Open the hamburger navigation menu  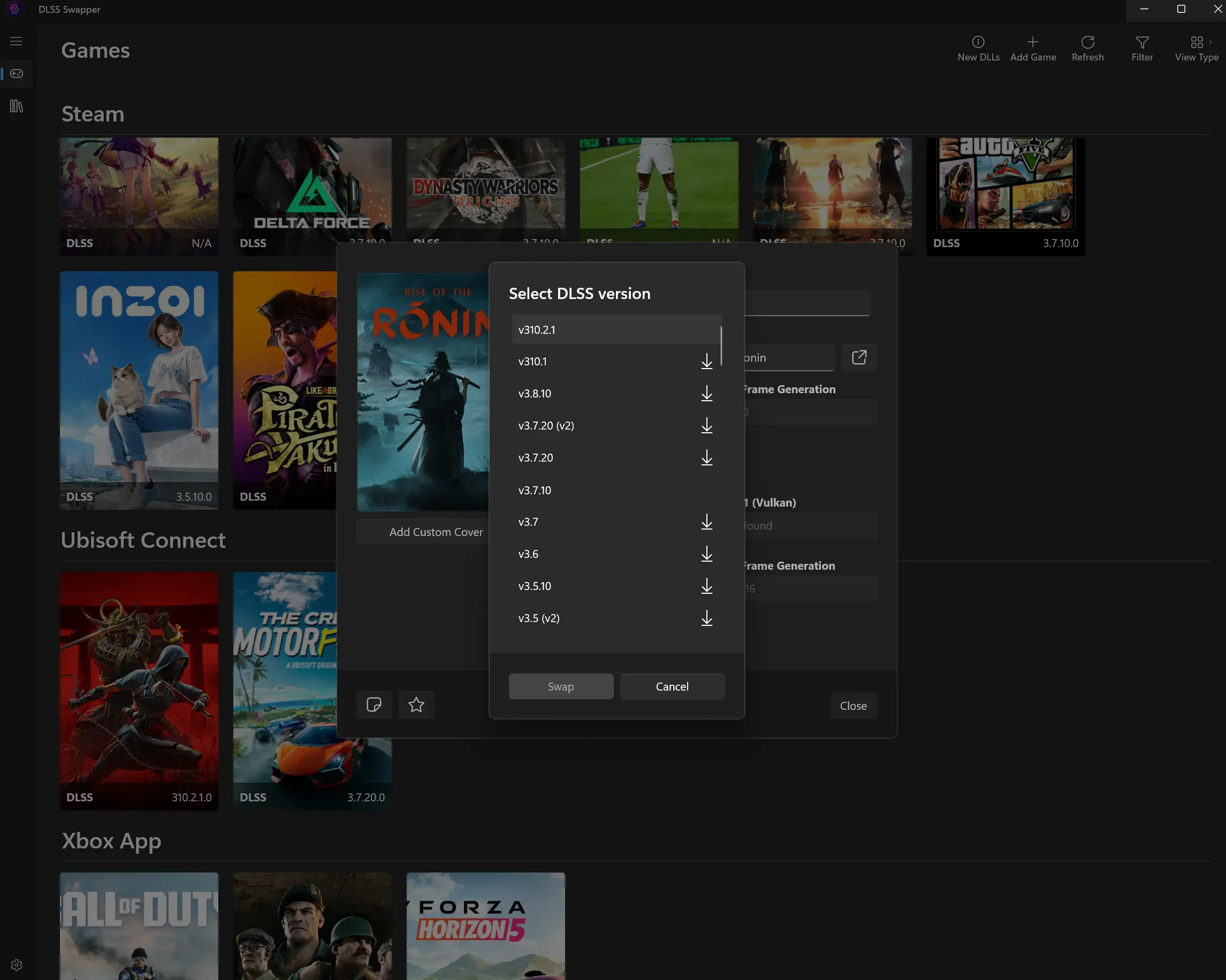coord(16,42)
